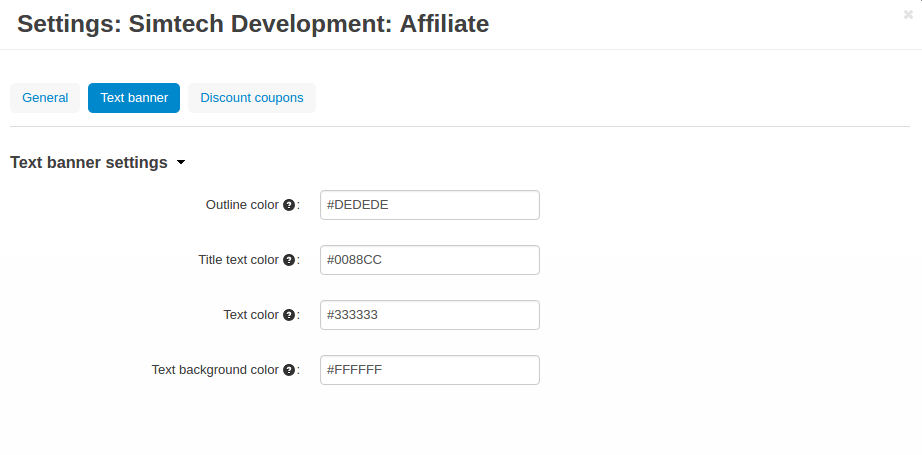The height and width of the screenshot is (455, 922).
Task: Click Text background color question mark icon
Action: [x=289, y=370]
